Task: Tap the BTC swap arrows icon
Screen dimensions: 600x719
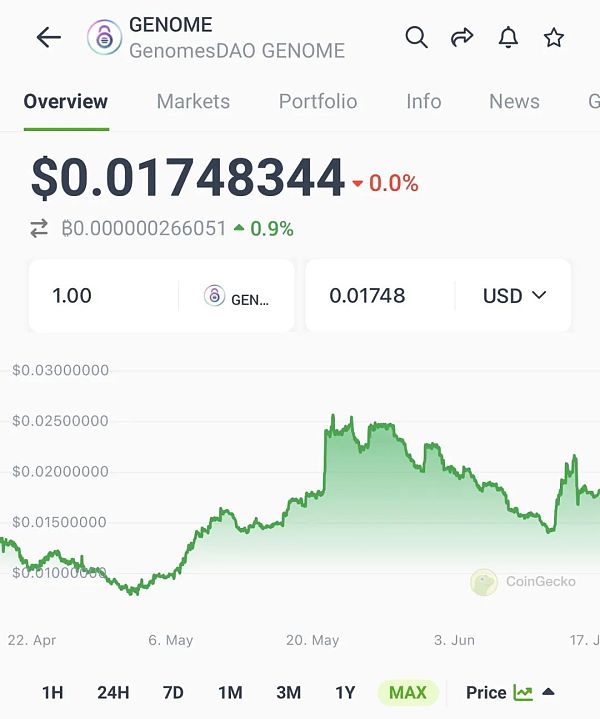Action: [39, 229]
